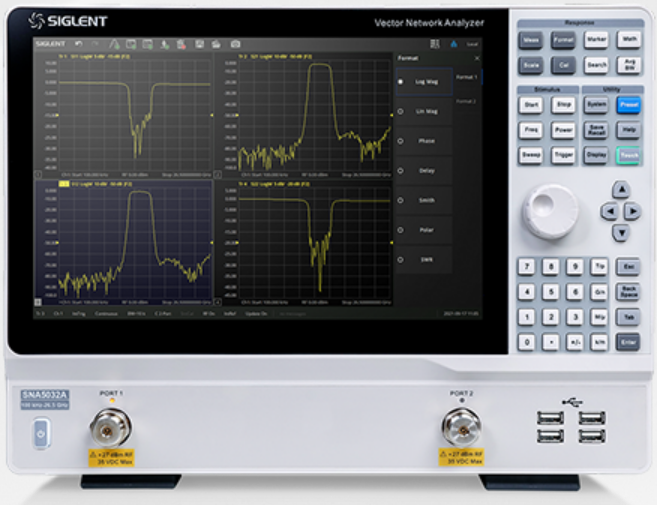Image resolution: width=657 pixels, height=505 pixels.
Task: Click the left arrow navigation key
Action: 610,211
